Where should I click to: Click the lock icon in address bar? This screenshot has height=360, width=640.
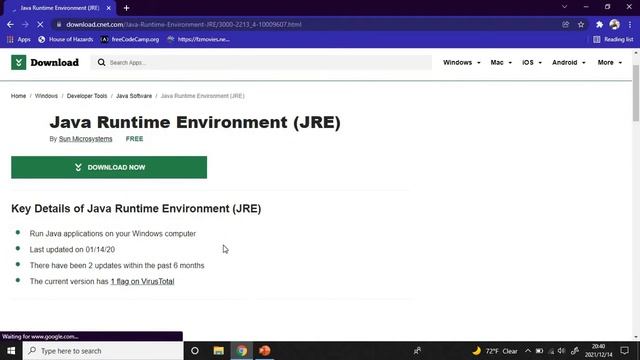pos(59,24)
